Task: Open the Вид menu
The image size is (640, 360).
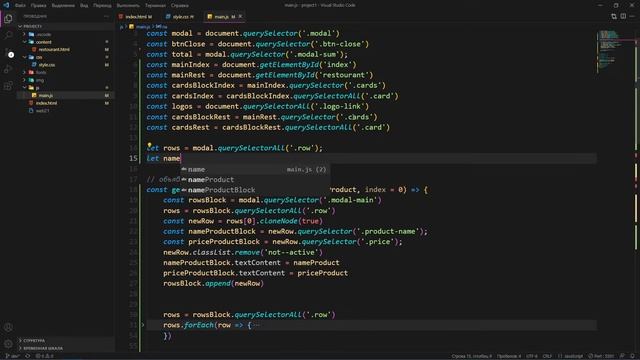Action: click(84, 5)
